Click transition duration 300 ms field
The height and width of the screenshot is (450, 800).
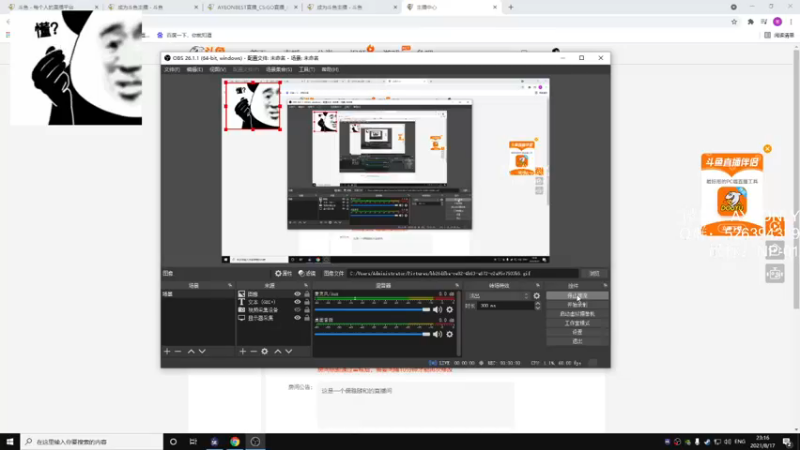pyautogui.click(x=505, y=306)
